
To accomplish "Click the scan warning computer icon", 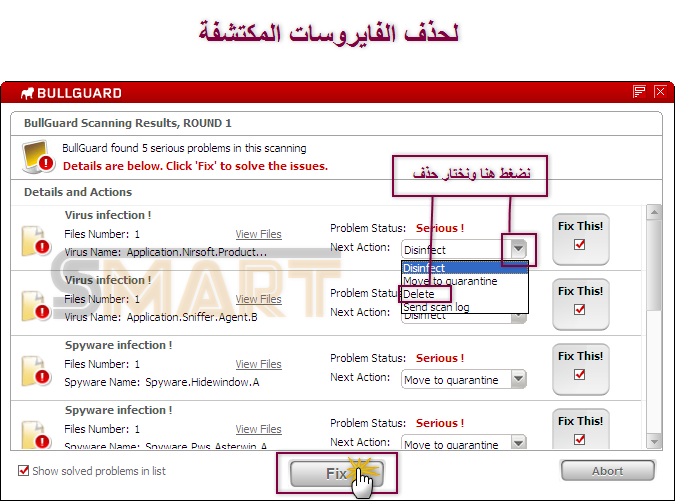I will tap(39, 156).
